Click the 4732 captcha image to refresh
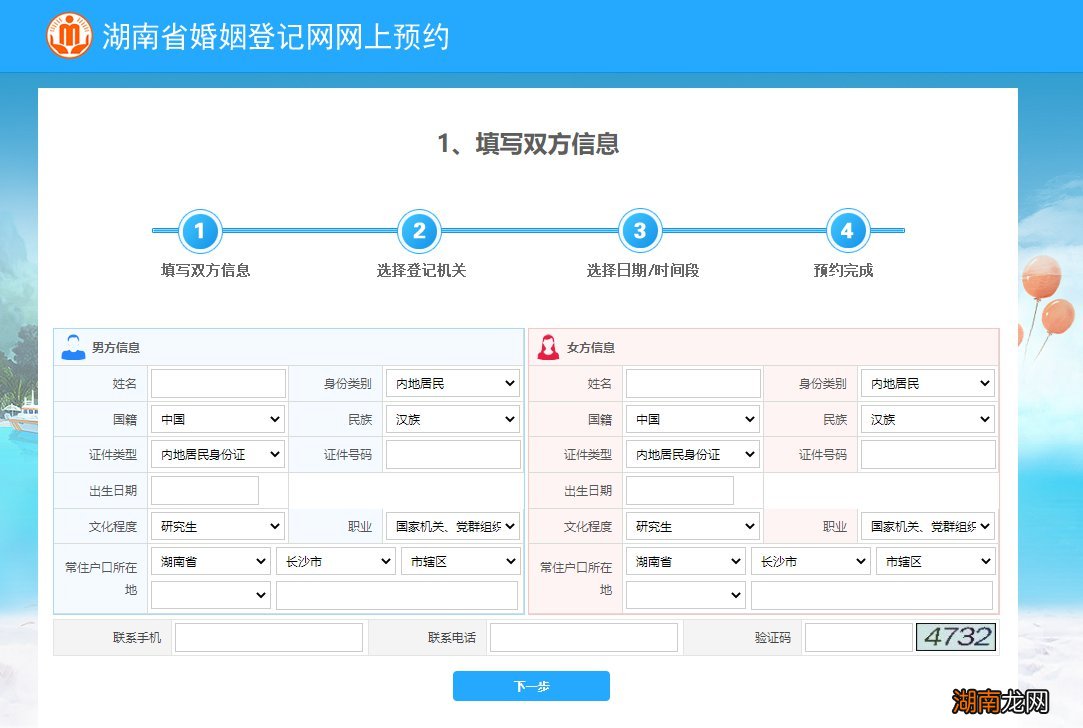 click(956, 636)
